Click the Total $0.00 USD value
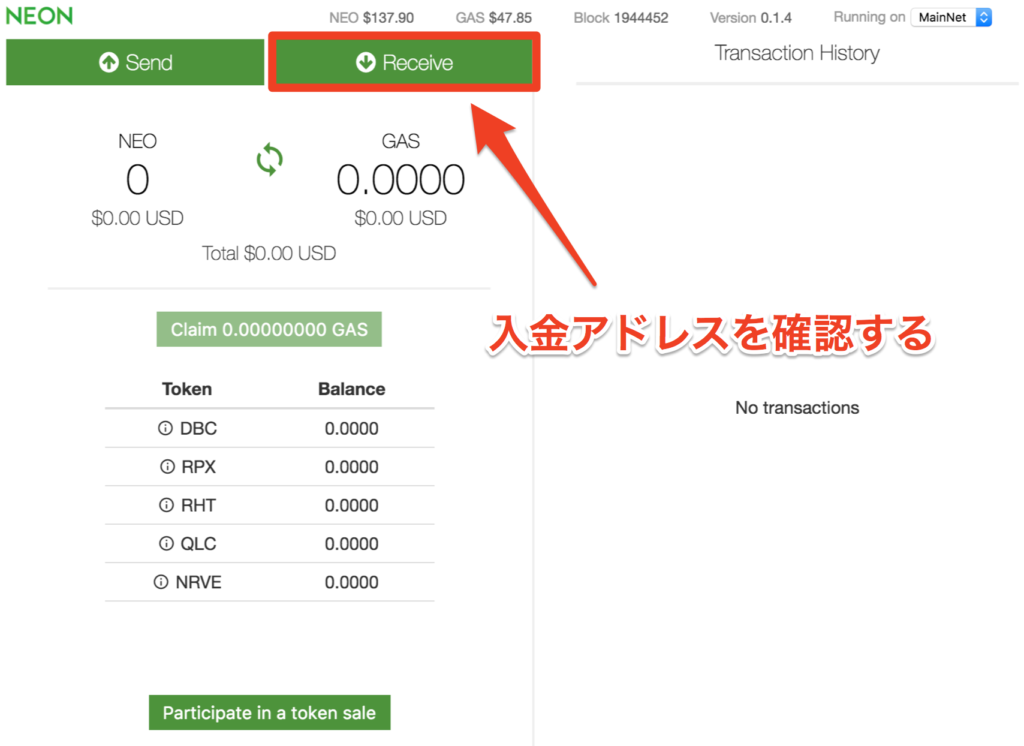 coord(269,253)
